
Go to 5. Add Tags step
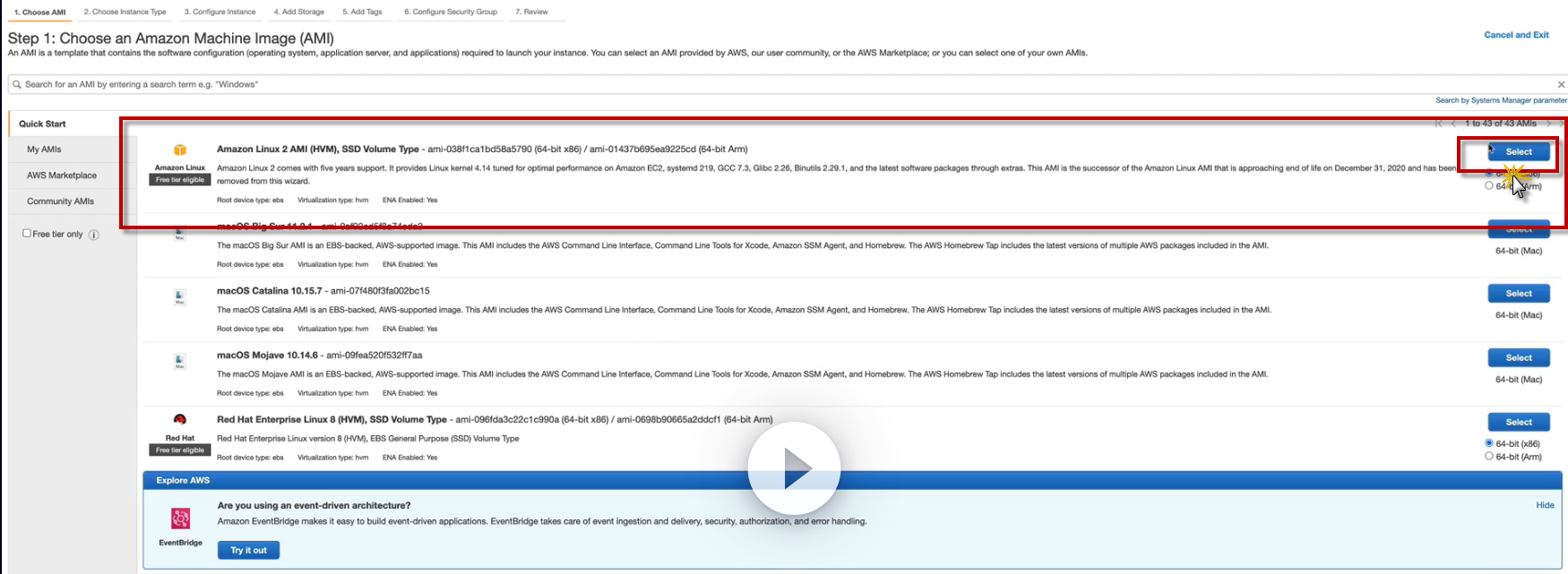point(362,13)
